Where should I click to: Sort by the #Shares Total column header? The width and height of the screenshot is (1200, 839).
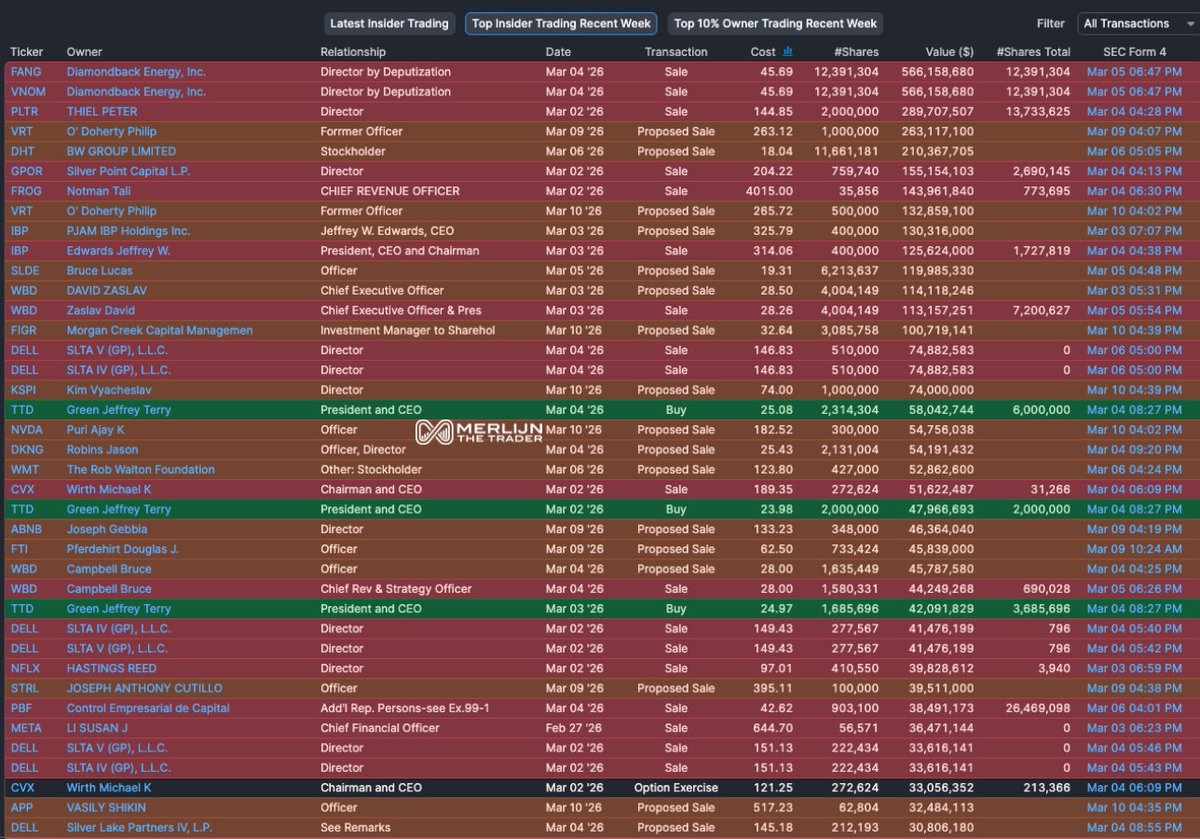1033,52
